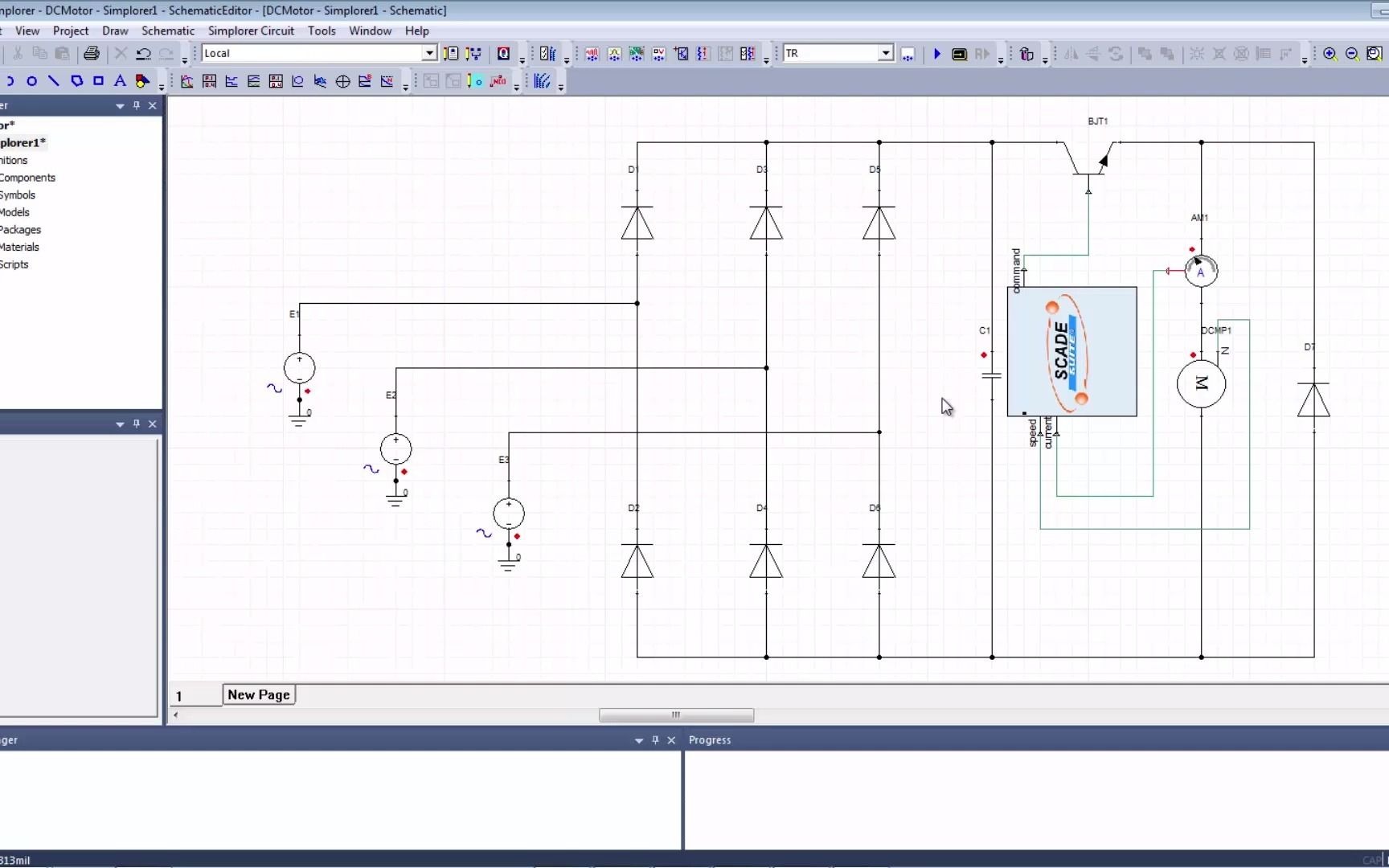This screenshot has height=868, width=1389.
Task: Pin the message manager panel
Action: 654,739
